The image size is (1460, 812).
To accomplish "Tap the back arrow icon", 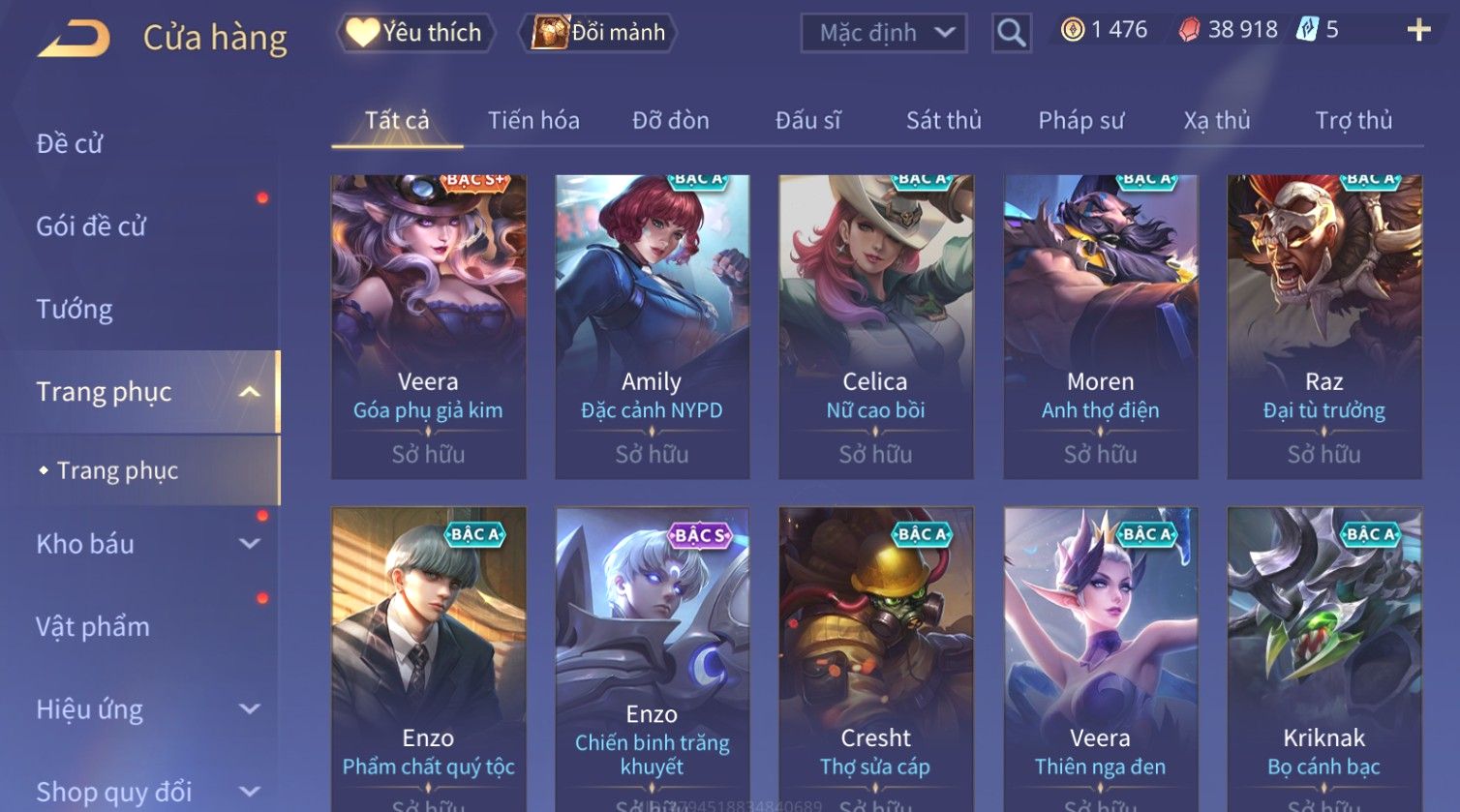I will tap(74, 39).
